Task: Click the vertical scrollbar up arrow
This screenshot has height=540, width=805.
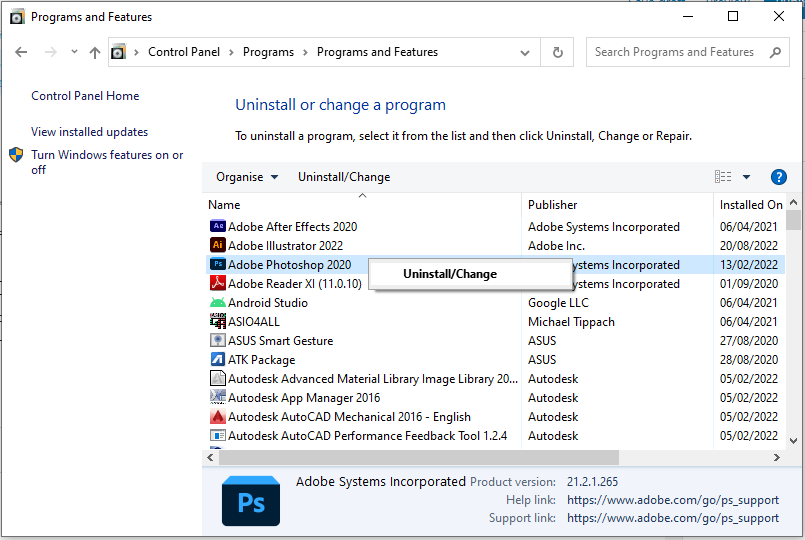Action: click(793, 203)
